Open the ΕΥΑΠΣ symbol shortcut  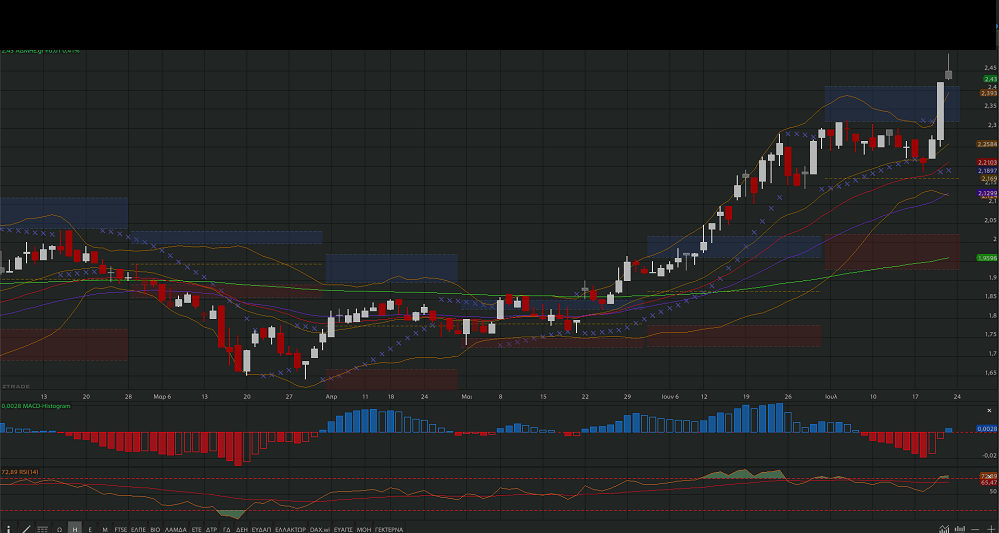(x=343, y=529)
